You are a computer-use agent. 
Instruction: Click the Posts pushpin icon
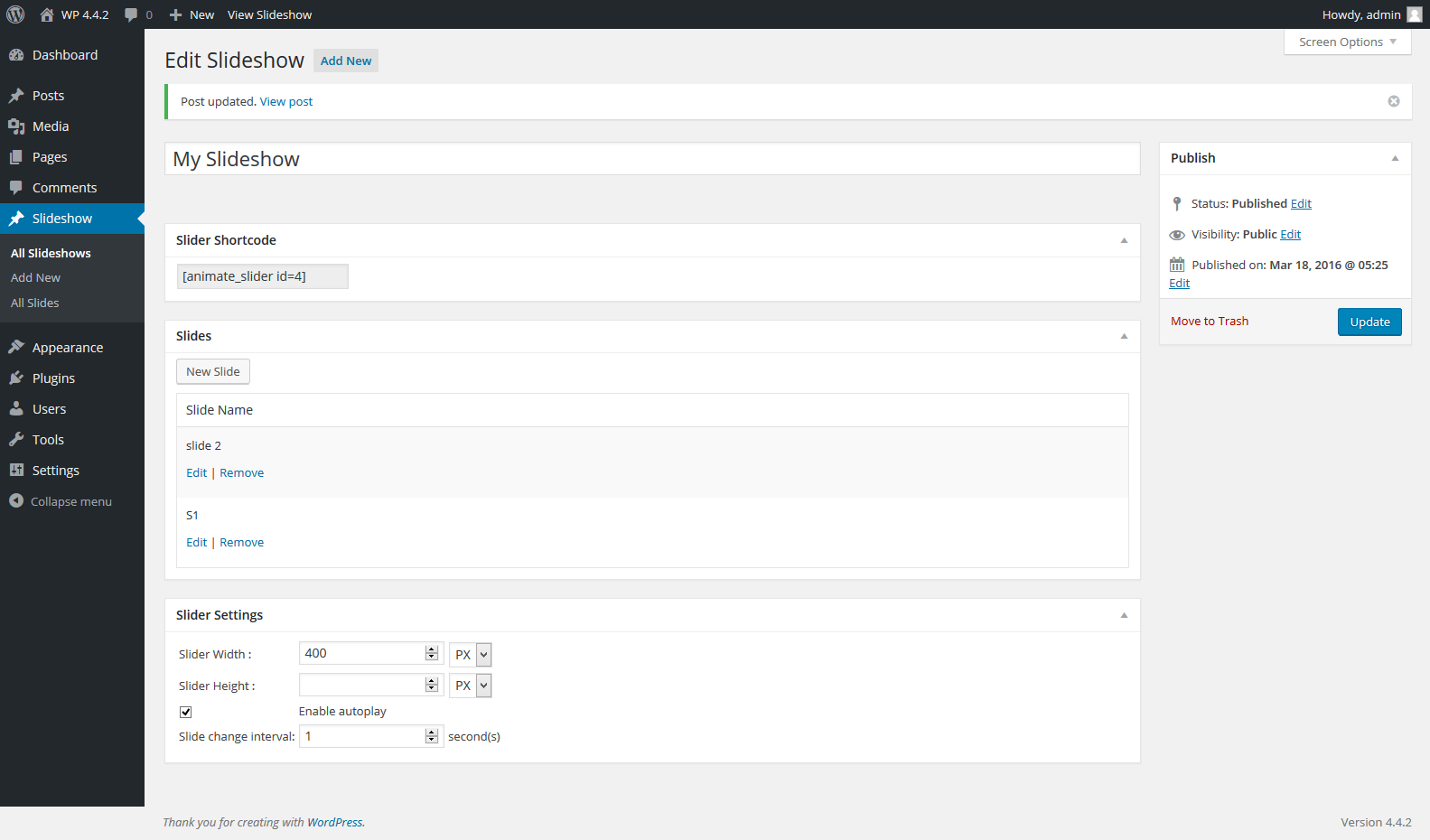[16, 96]
